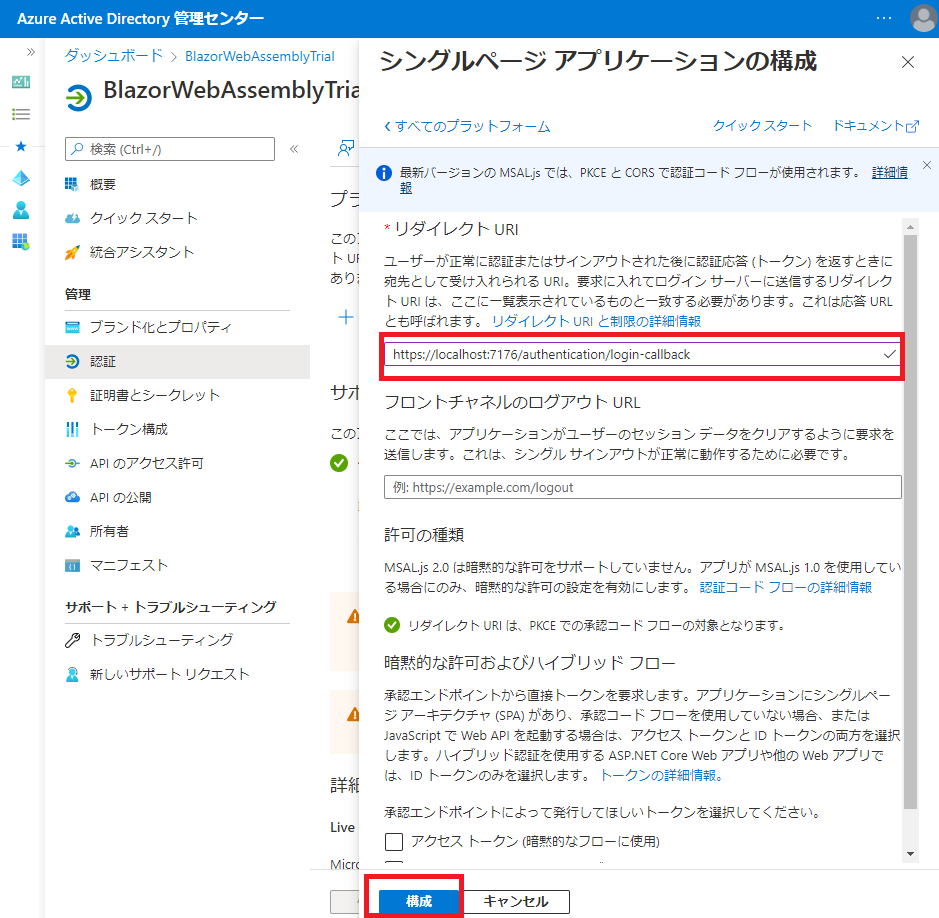Image resolution: width=939 pixels, height=918 pixels.
Task: Click the トークン構成 bars icon
Action: point(72,429)
